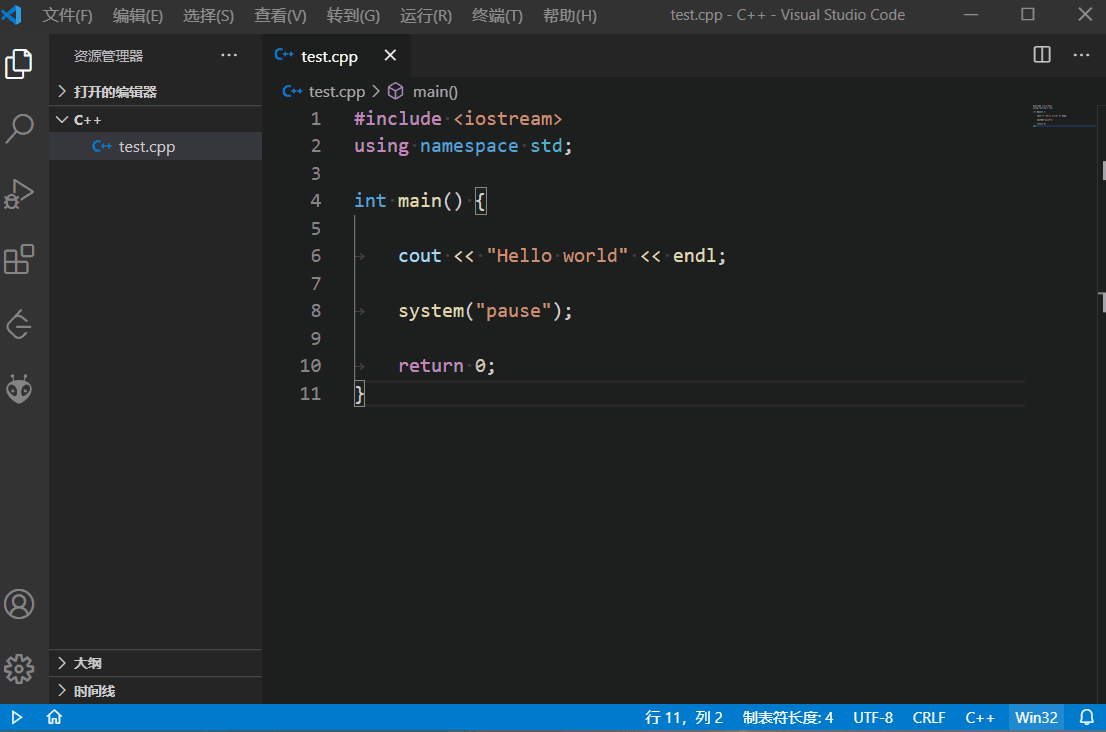The image size is (1106, 732).
Task: Click C++ file icon beside test.cpp in explorer
Action: tap(102, 146)
